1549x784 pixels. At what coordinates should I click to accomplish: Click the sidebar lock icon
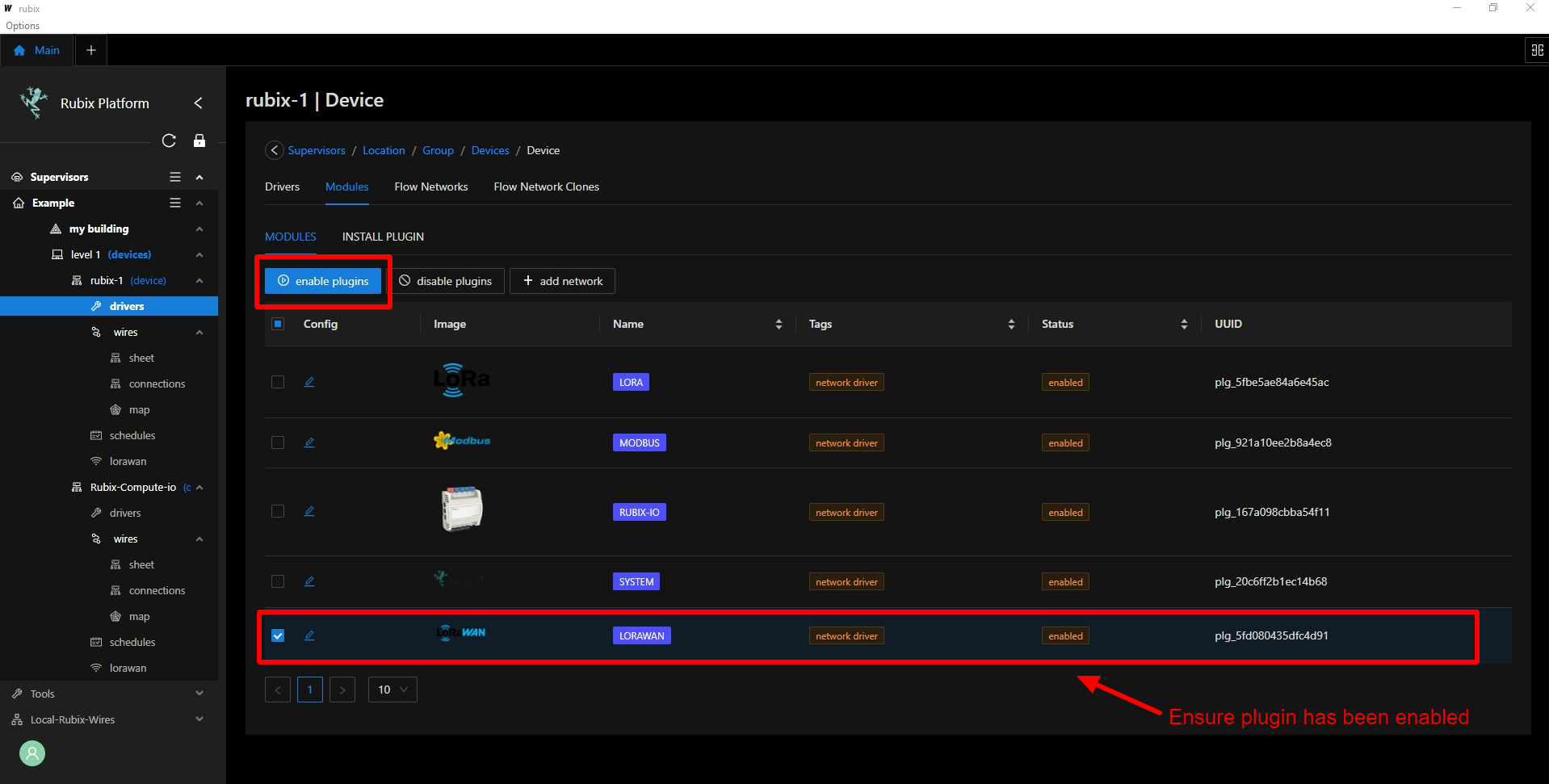[x=199, y=140]
